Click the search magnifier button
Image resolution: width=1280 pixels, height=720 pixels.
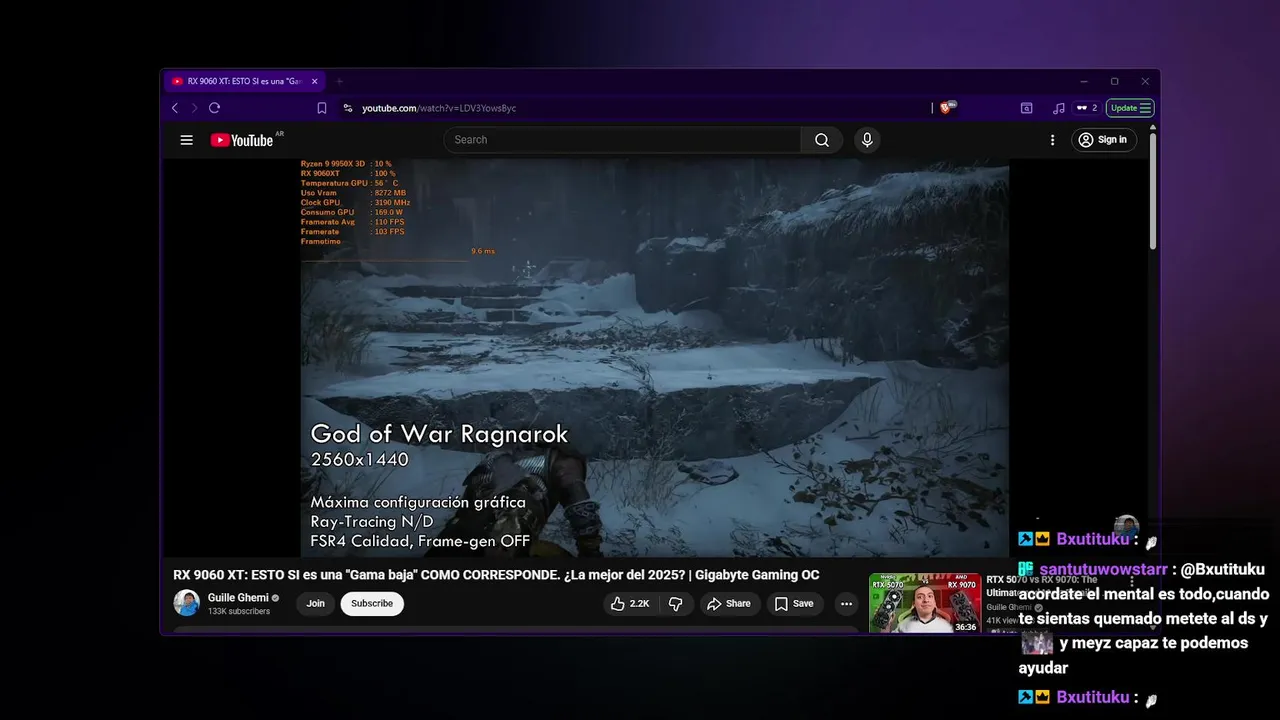(x=822, y=140)
